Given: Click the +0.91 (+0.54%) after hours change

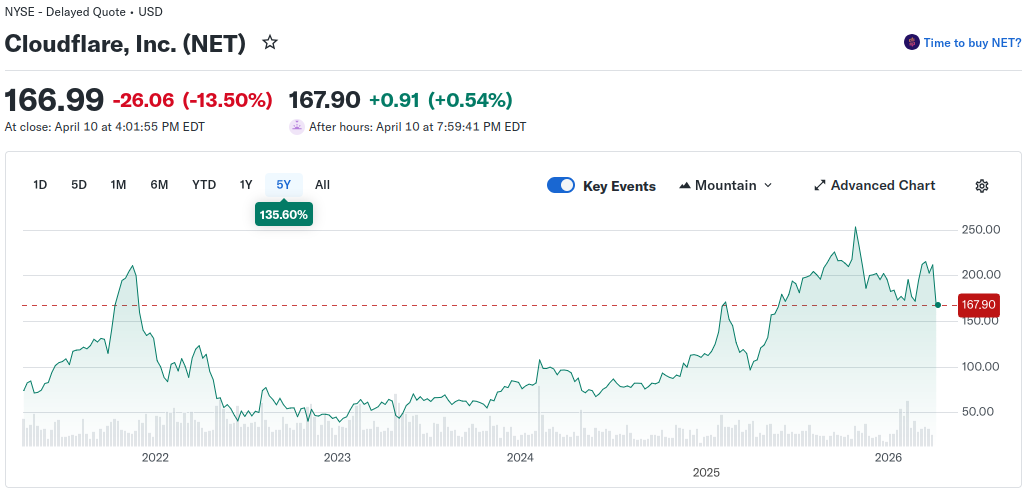Looking at the screenshot, I should pyautogui.click(x=441, y=100).
